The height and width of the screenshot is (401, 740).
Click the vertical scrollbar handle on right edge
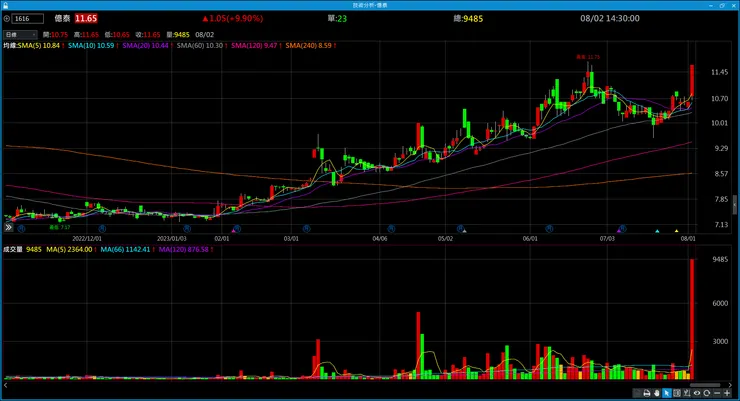735,204
